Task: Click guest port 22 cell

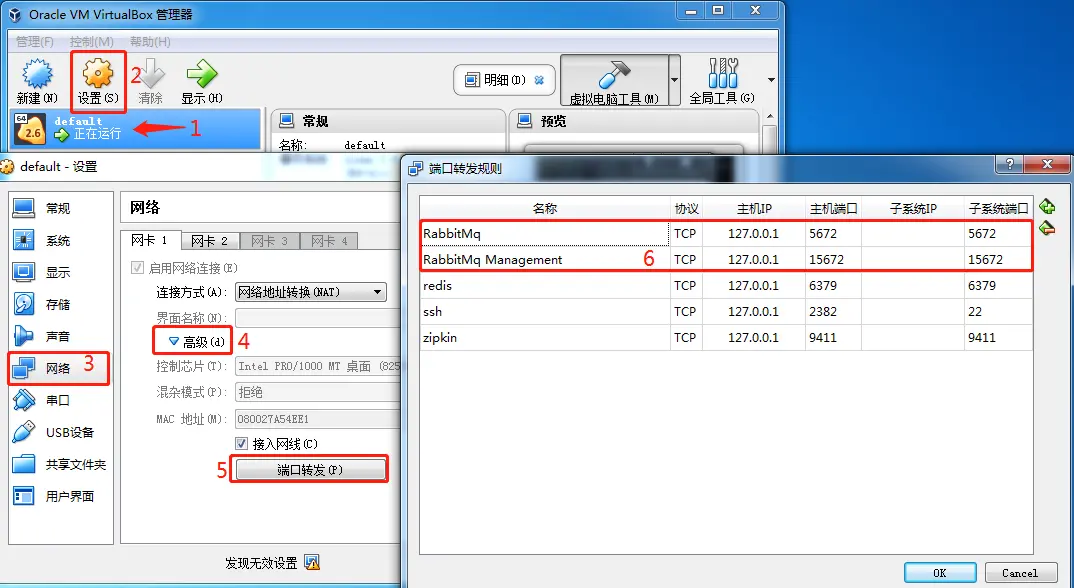Action: point(998,312)
